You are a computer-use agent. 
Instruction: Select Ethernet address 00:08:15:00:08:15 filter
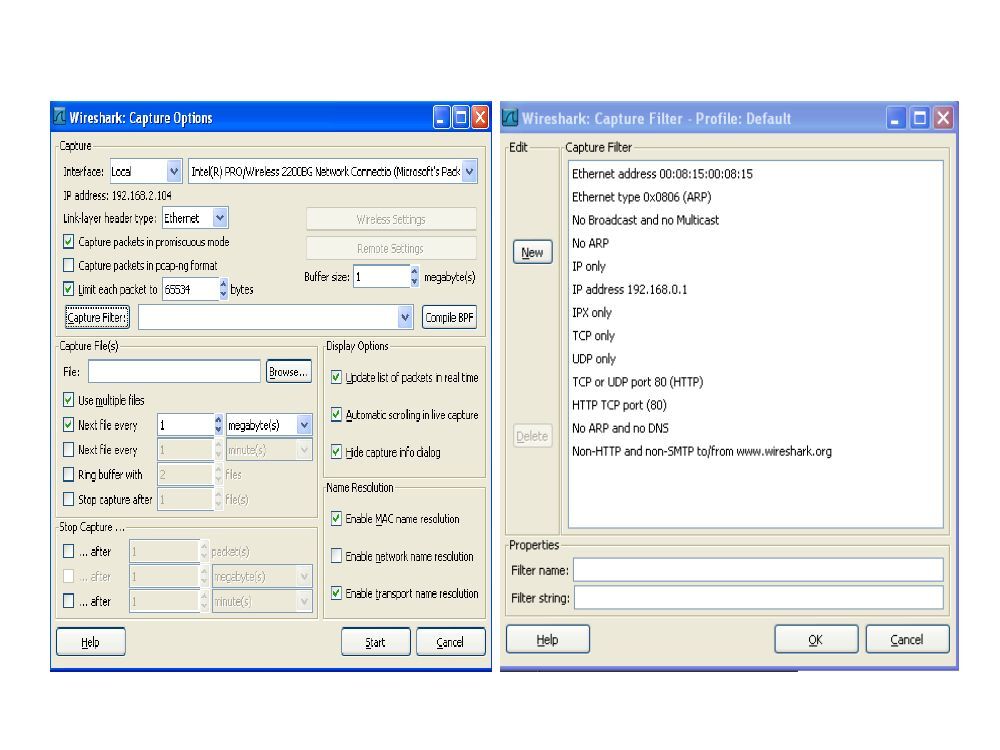click(662, 174)
